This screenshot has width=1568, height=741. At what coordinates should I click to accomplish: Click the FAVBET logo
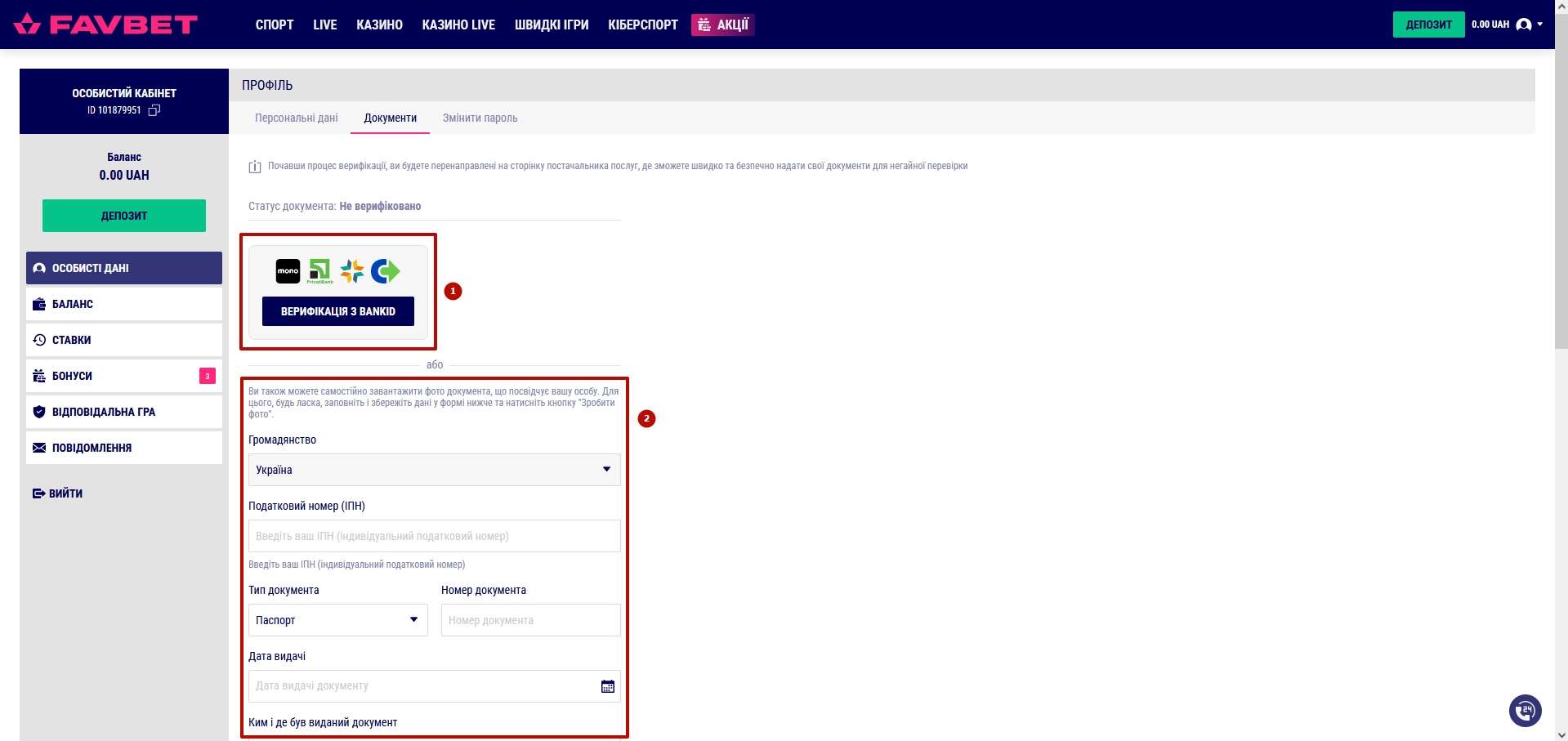pos(106,25)
